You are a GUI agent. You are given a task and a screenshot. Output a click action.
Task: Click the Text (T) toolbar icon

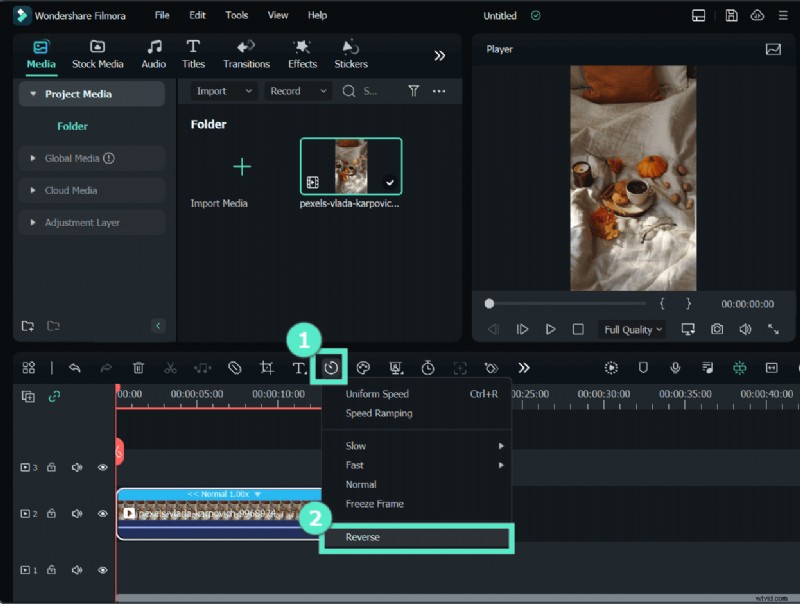click(x=298, y=368)
